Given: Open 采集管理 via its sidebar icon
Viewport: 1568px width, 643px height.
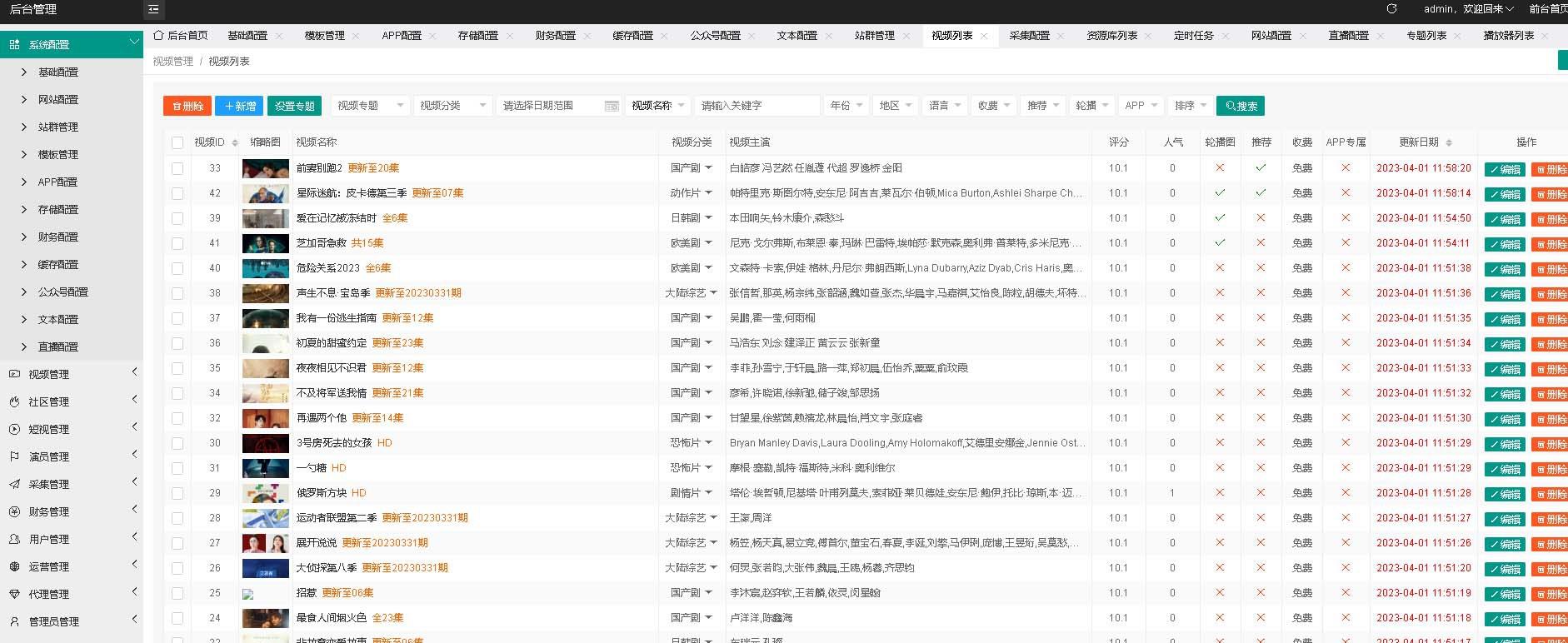Looking at the screenshot, I should click(x=14, y=484).
